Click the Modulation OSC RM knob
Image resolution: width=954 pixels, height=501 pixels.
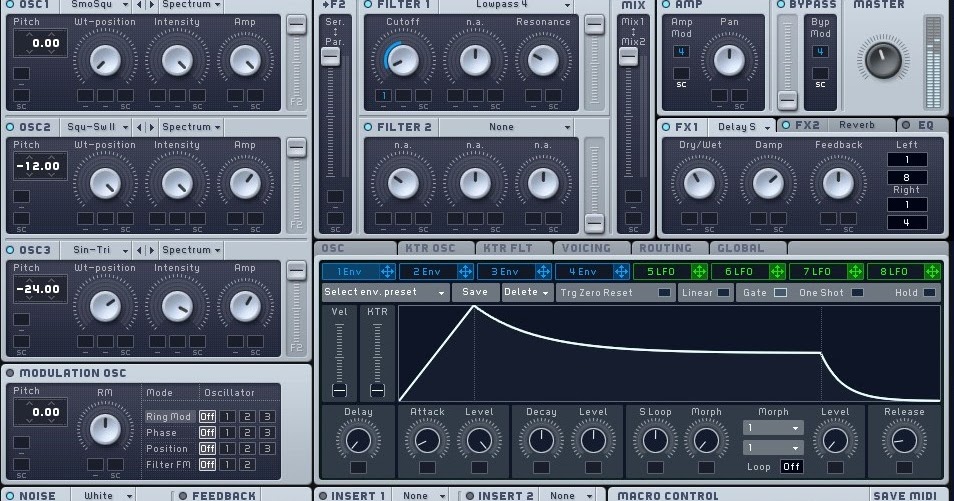(x=105, y=429)
